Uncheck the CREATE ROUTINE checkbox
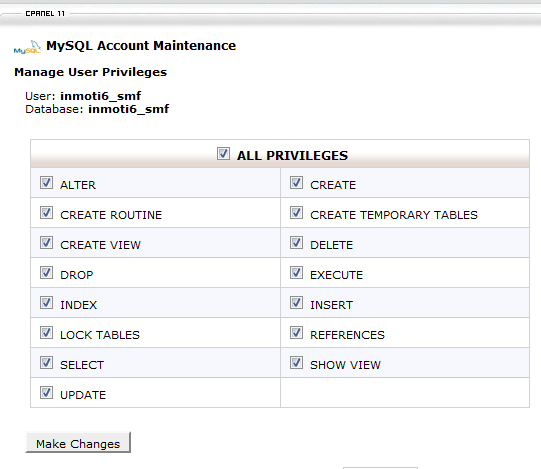The height and width of the screenshot is (469, 541). click(46, 213)
